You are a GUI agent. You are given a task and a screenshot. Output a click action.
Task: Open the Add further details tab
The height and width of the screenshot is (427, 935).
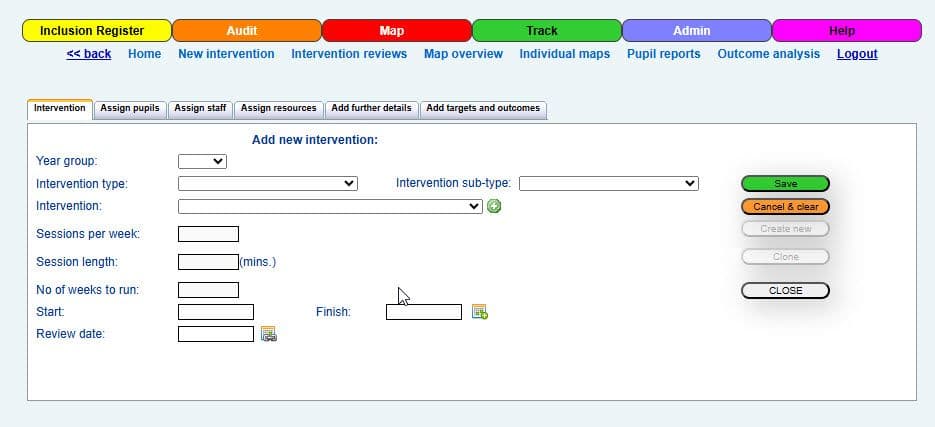tap(371, 109)
